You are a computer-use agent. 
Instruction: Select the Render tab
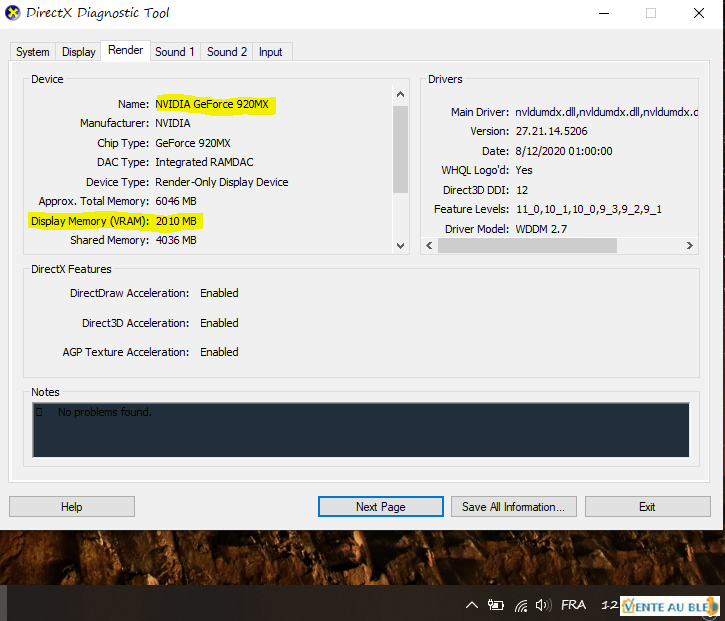(125, 50)
